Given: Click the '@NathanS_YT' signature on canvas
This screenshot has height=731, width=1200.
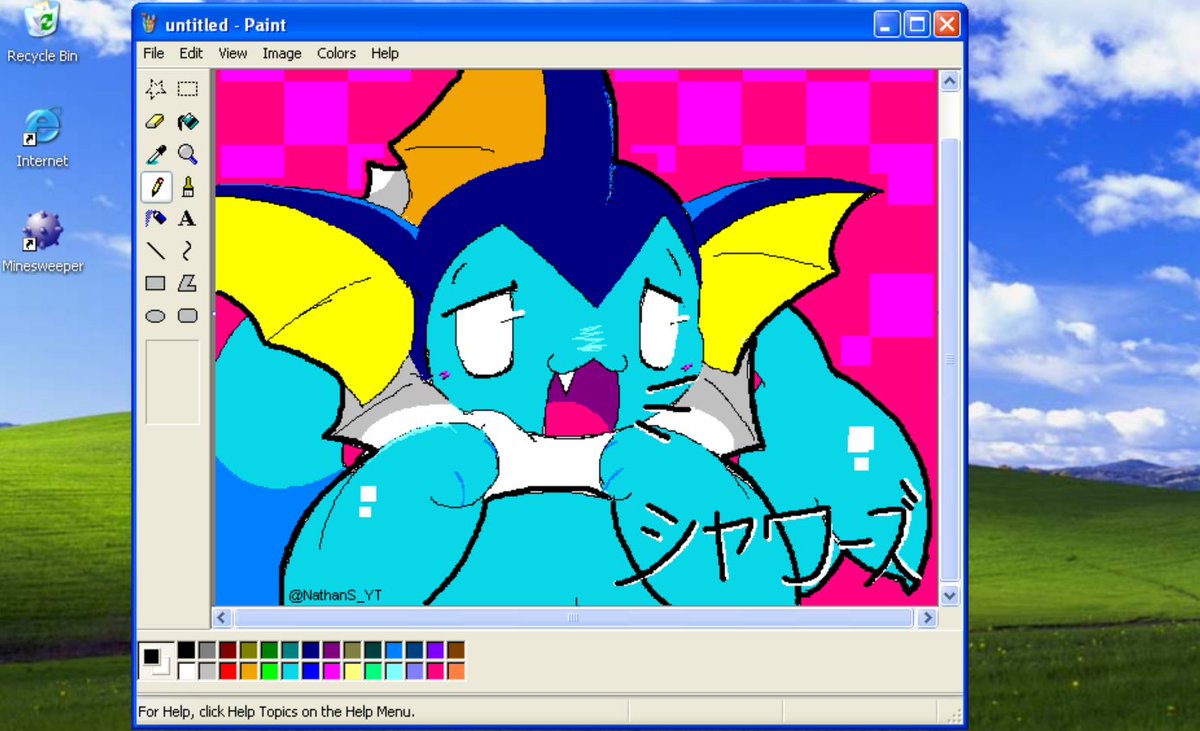Looking at the screenshot, I should (335, 595).
